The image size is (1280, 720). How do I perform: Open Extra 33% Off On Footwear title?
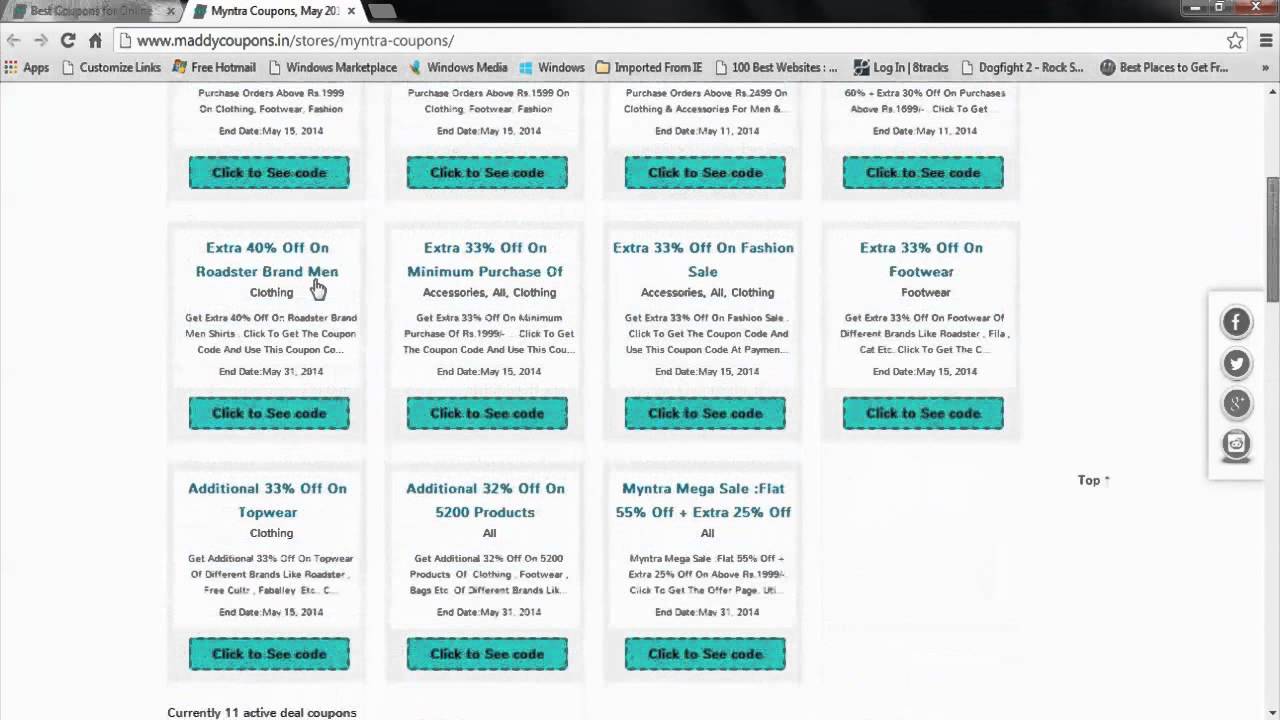(921, 259)
